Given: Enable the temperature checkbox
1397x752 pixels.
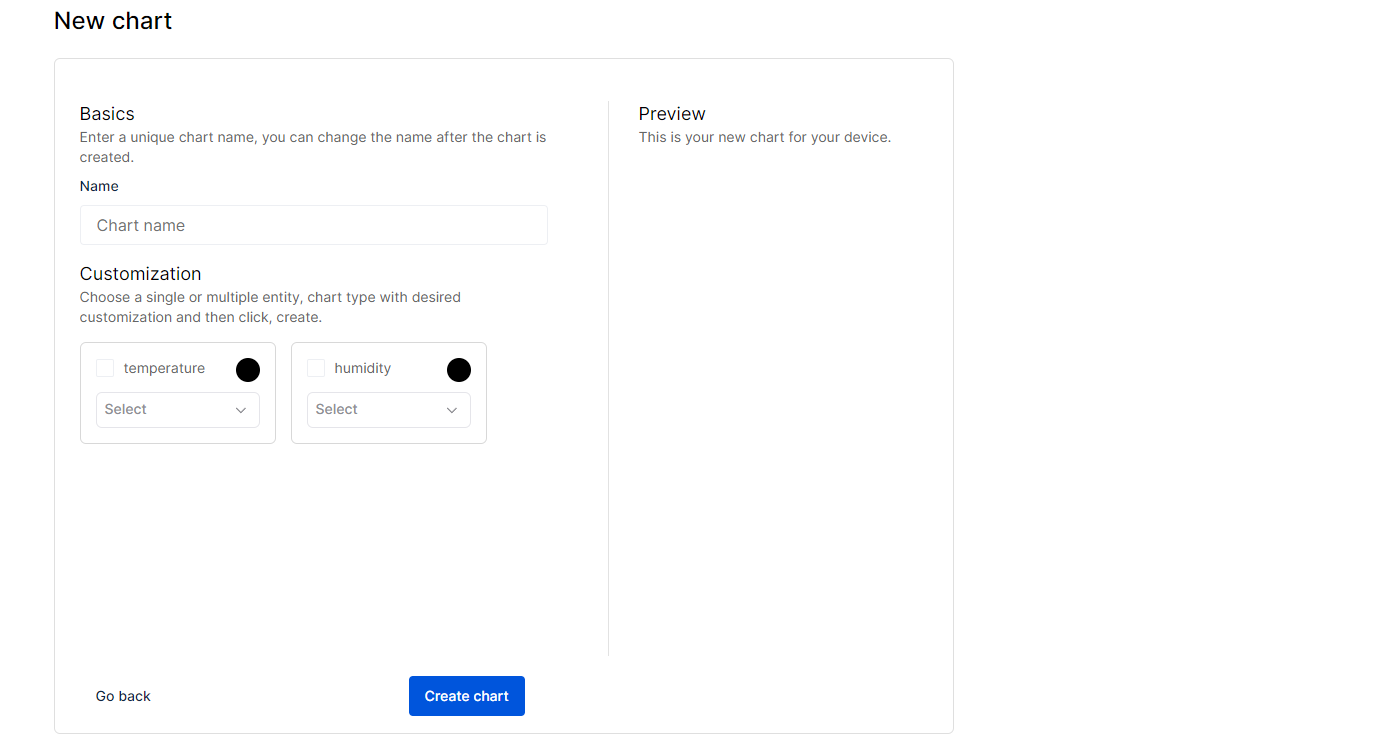Looking at the screenshot, I should [x=105, y=368].
